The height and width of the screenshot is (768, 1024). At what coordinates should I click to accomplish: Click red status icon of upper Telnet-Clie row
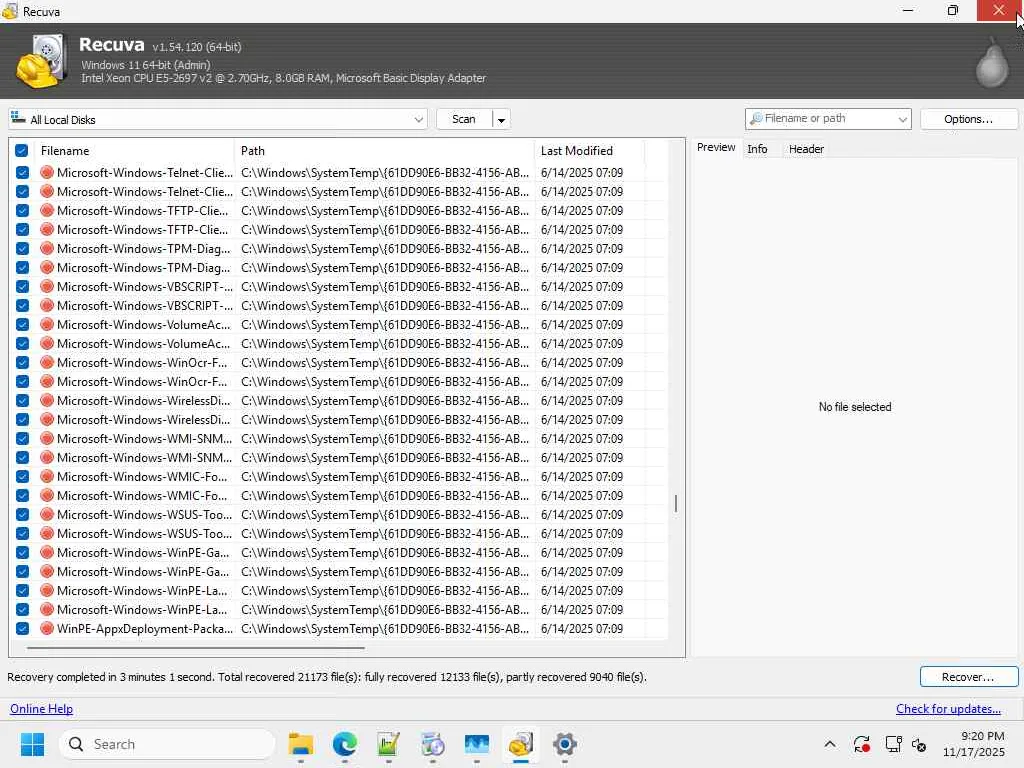tap(46, 172)
